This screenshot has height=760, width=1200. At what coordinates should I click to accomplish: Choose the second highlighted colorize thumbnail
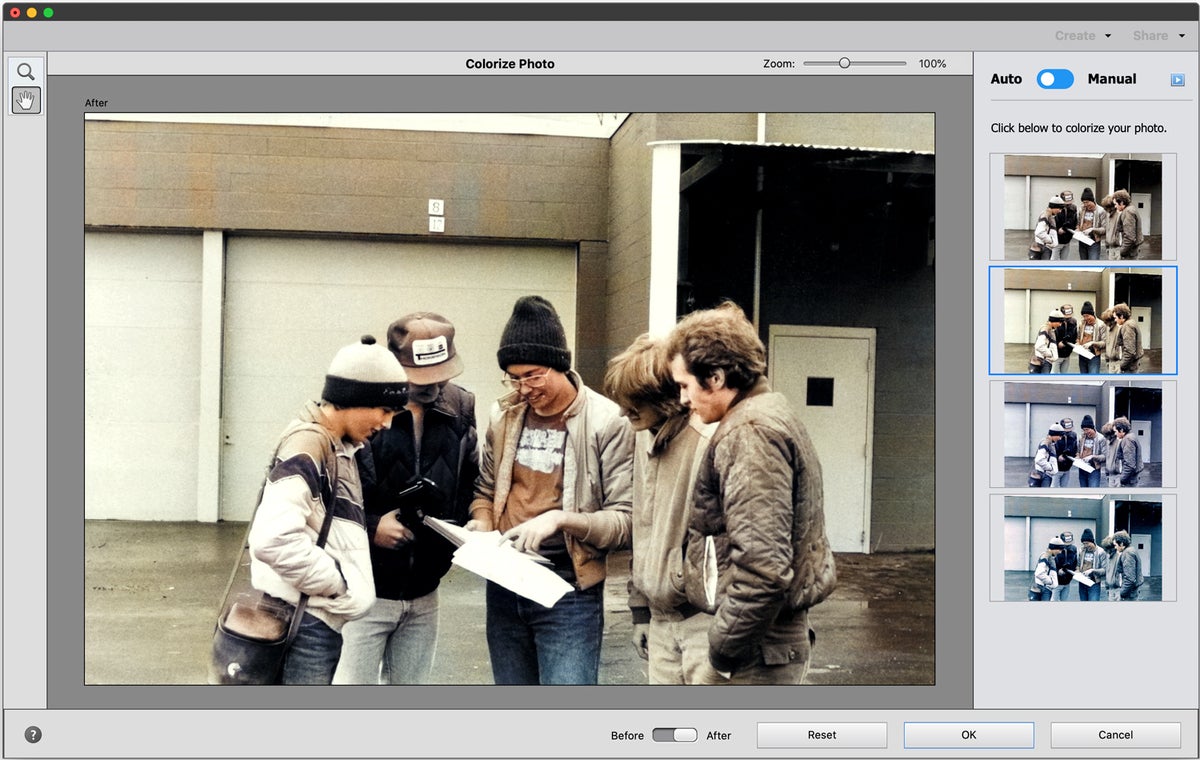pos(1083,321)
